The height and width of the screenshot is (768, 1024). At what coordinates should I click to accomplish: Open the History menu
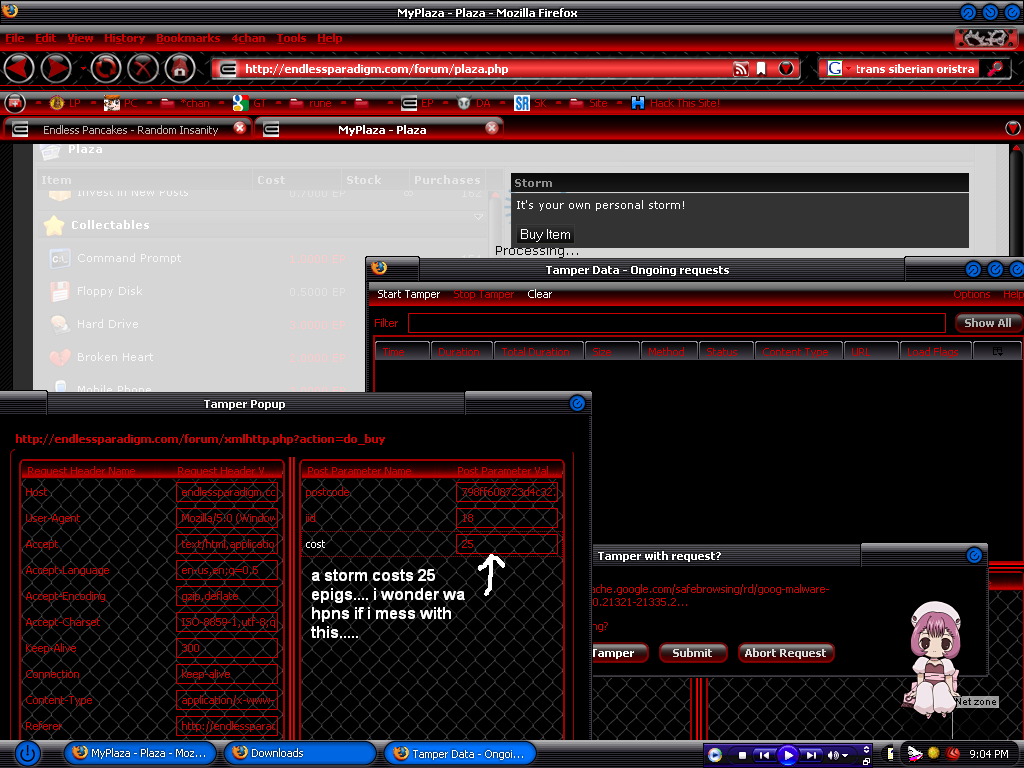(x=124, y=38)
